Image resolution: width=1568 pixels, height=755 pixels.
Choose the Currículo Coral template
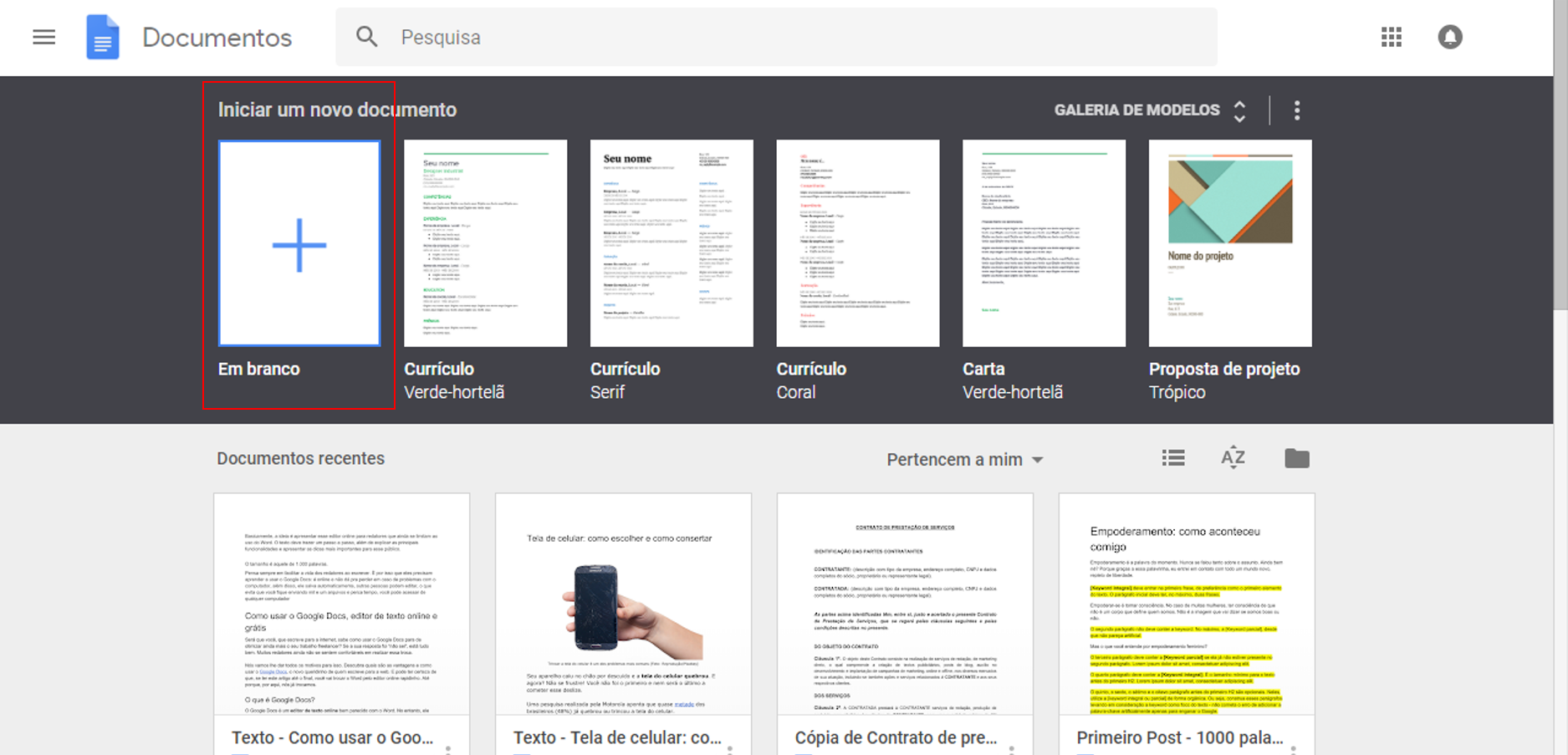(857, 243)
